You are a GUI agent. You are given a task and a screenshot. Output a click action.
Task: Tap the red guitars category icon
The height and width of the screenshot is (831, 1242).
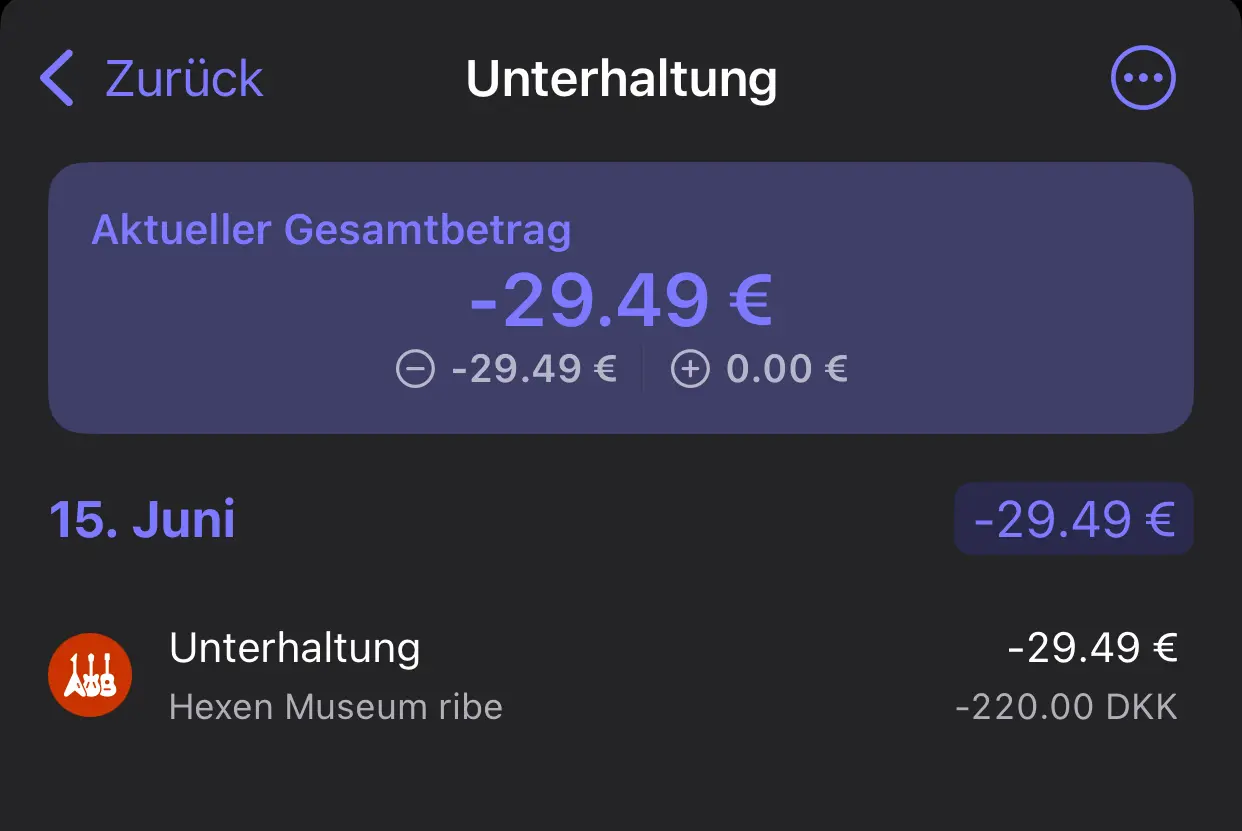pos(90,675)
